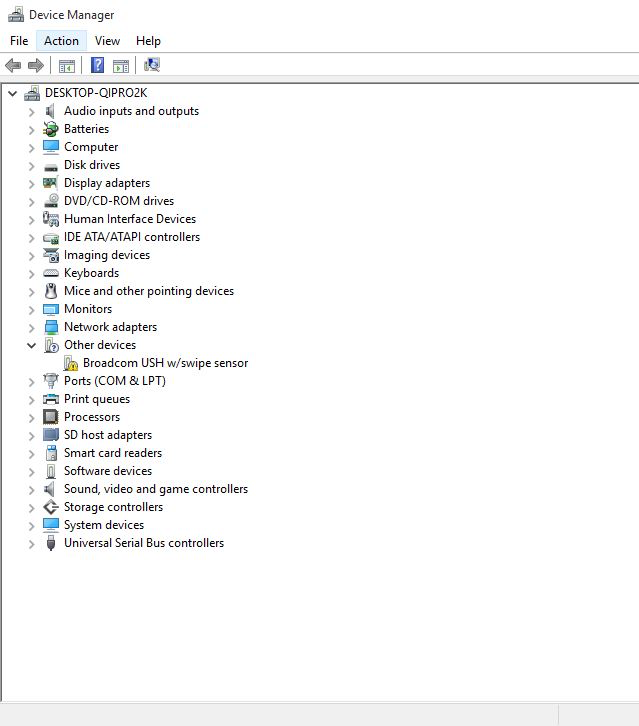
Task: Expand the Computer category
Action: tap(31, 148)
